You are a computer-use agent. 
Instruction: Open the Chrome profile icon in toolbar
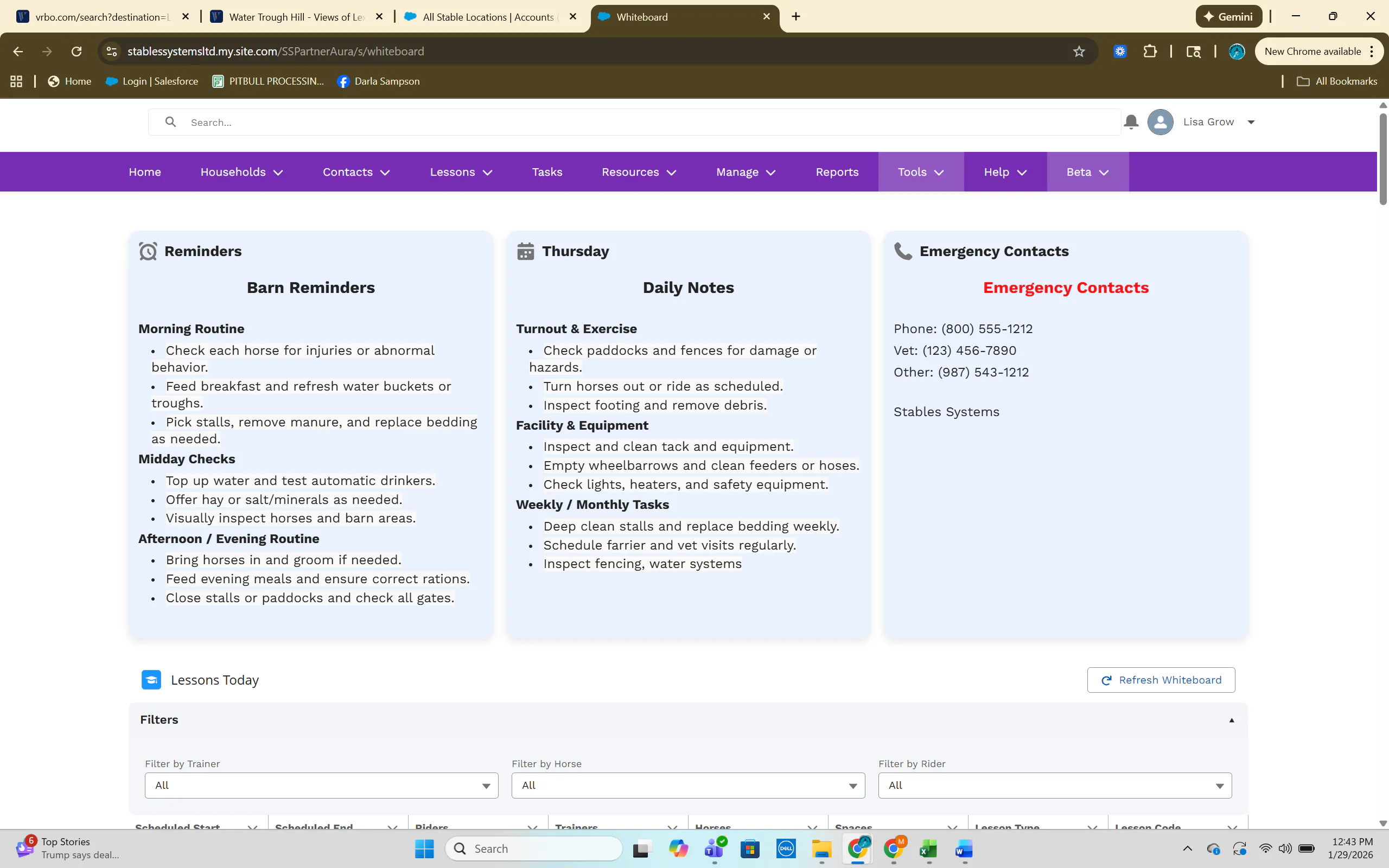[x=1237, y=51]
